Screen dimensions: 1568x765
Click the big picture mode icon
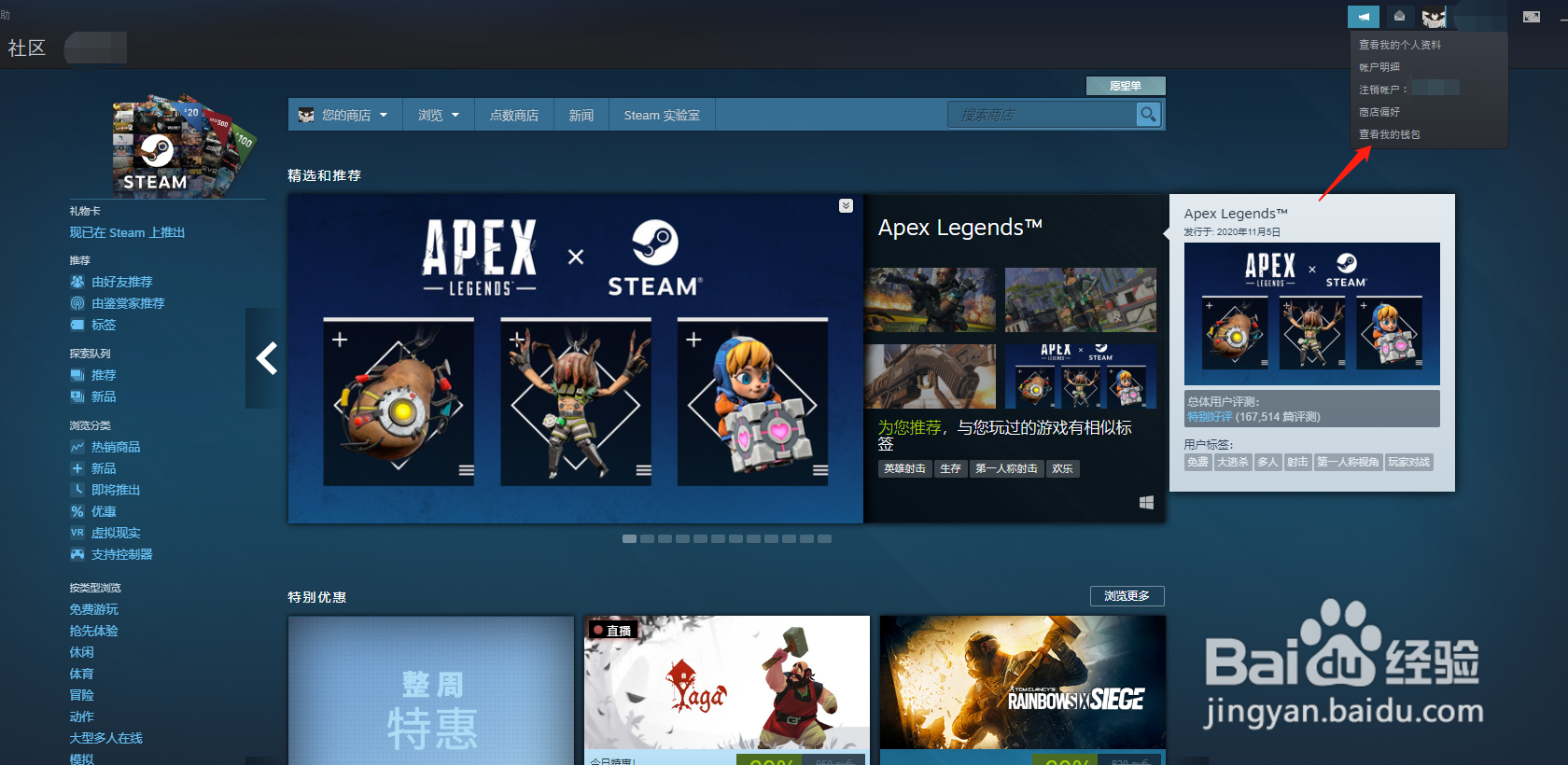coord(1532,17)
